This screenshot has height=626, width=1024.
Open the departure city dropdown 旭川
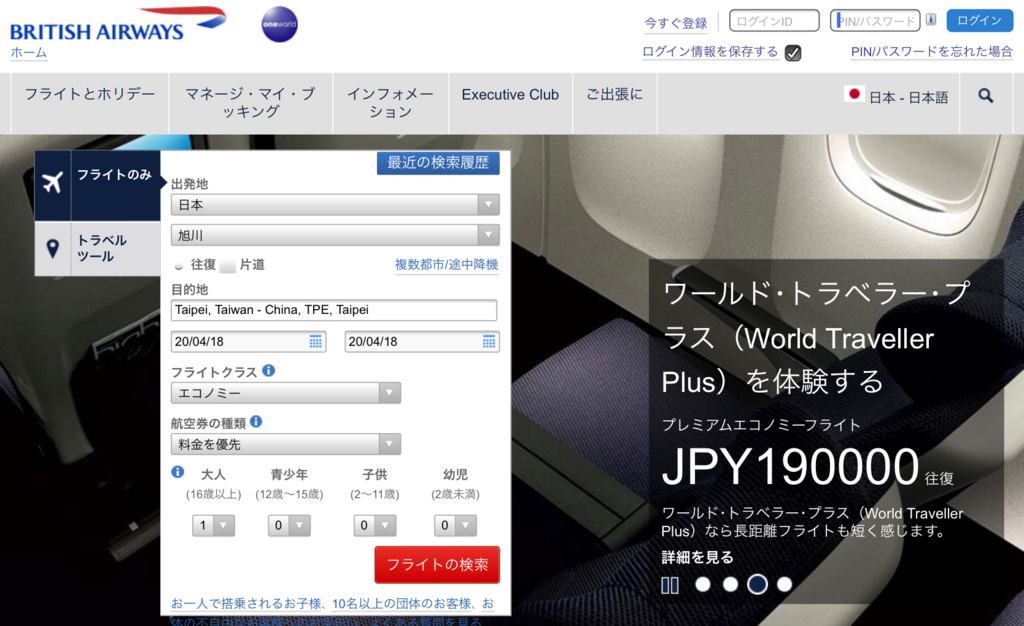tap(335, 235)
